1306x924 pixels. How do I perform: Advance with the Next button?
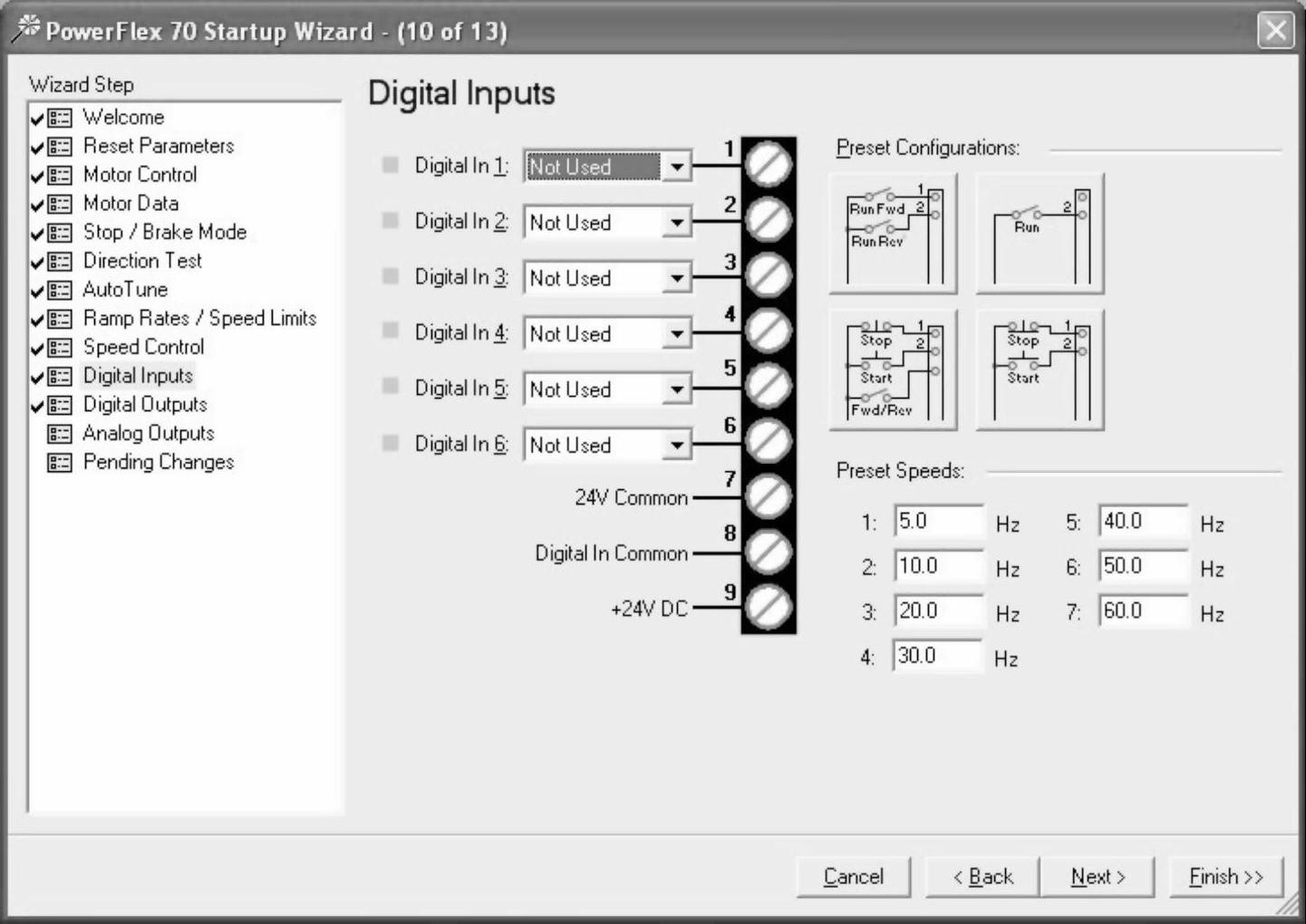click(1098, 877)
